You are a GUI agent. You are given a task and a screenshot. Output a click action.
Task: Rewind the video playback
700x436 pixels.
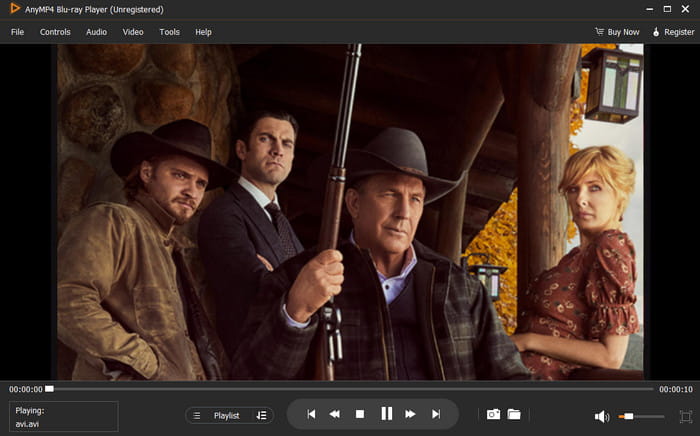(334, 414)
